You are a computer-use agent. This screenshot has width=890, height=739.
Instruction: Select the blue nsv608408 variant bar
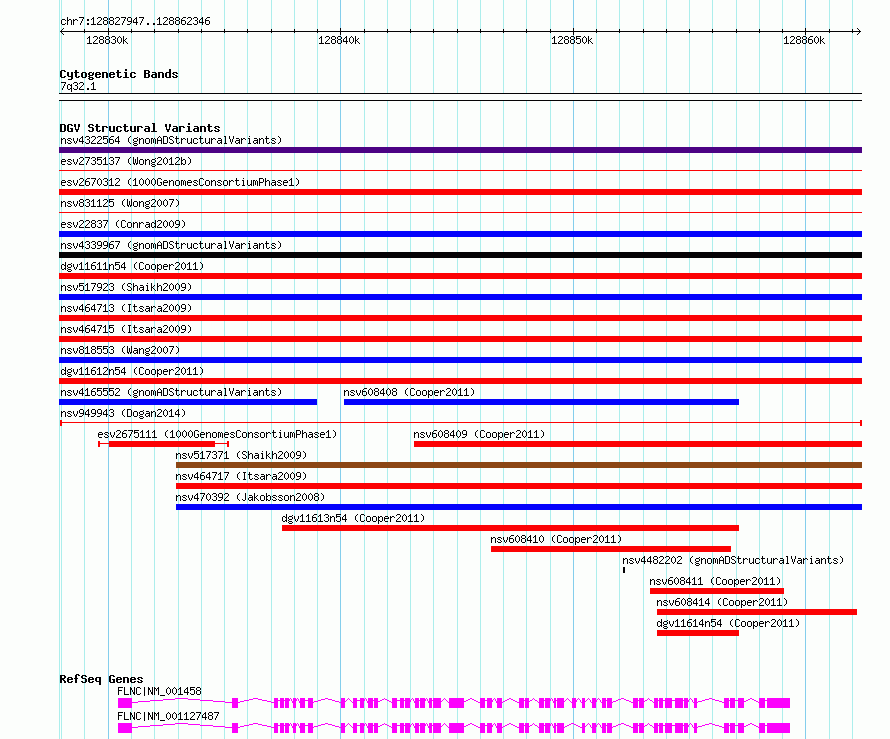(x=541, y=402)
